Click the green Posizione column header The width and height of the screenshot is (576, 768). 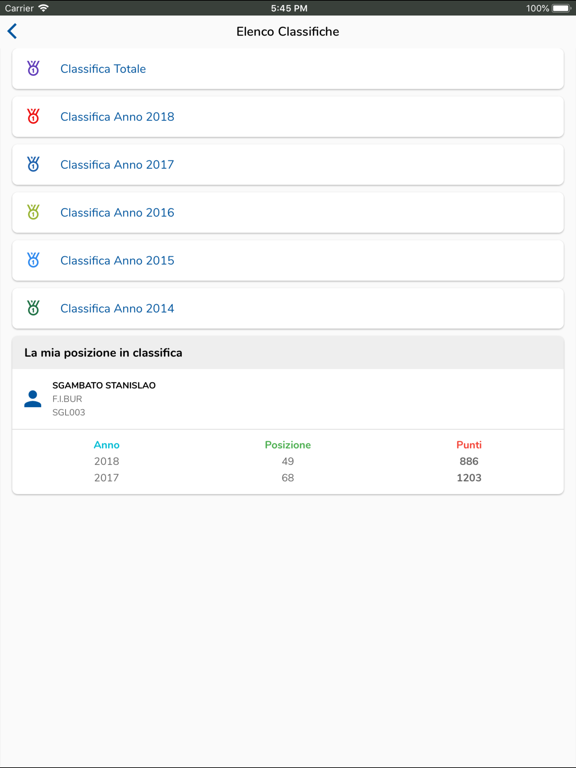288,445
